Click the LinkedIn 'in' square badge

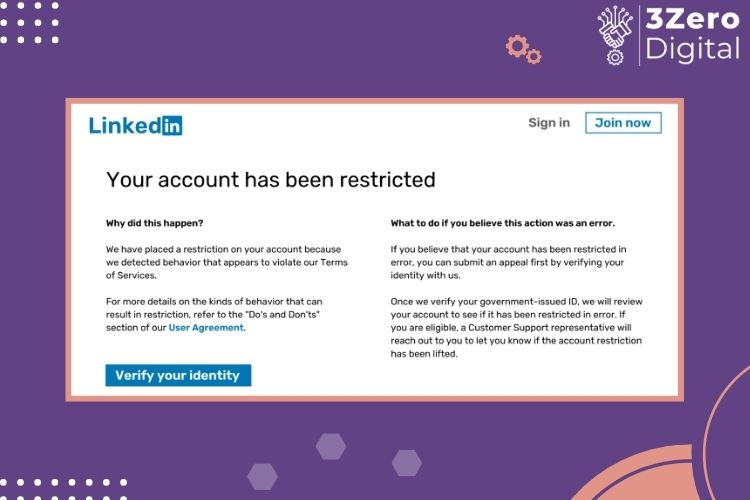coord(172,126)
